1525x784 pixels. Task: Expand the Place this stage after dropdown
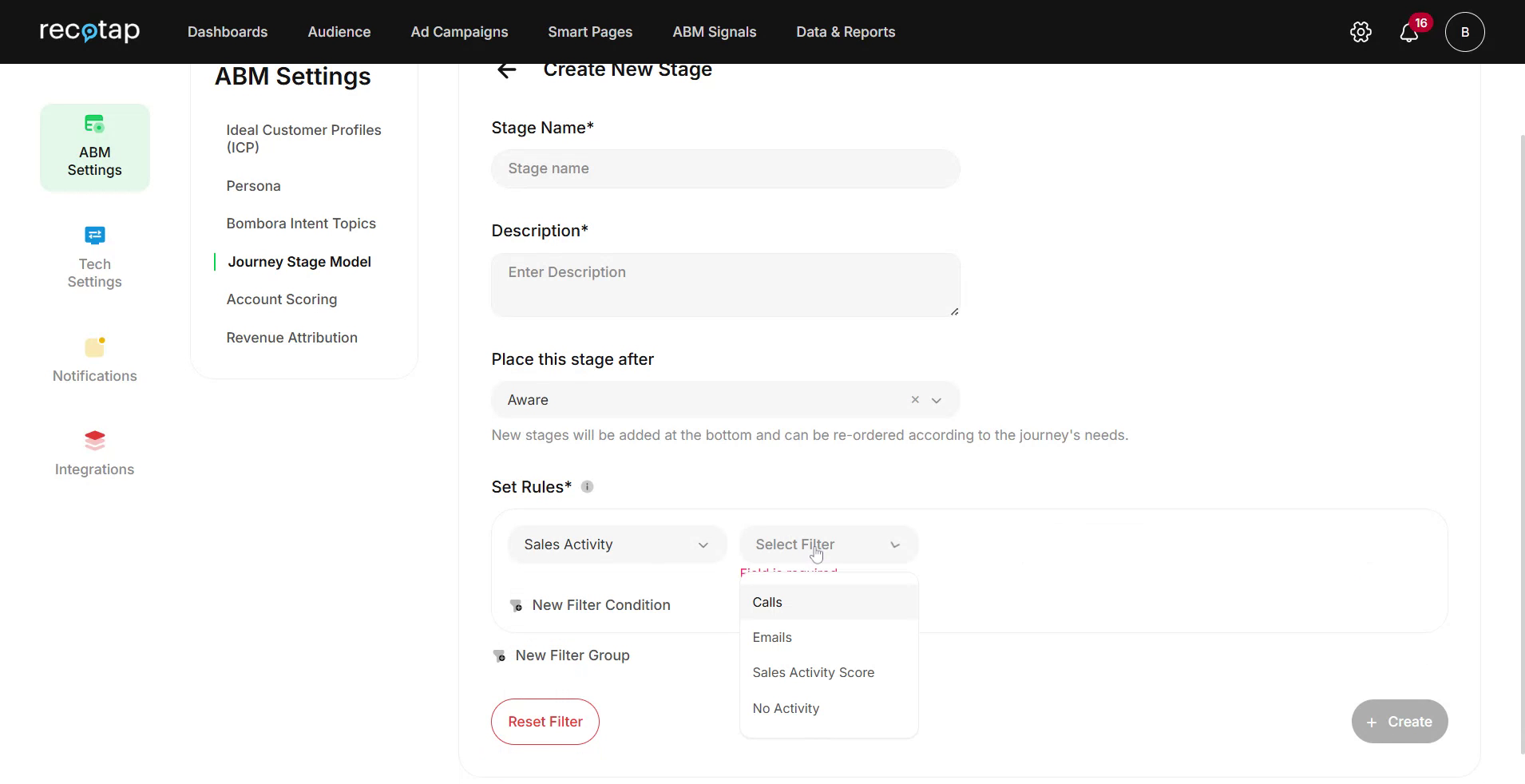point(936,400)
